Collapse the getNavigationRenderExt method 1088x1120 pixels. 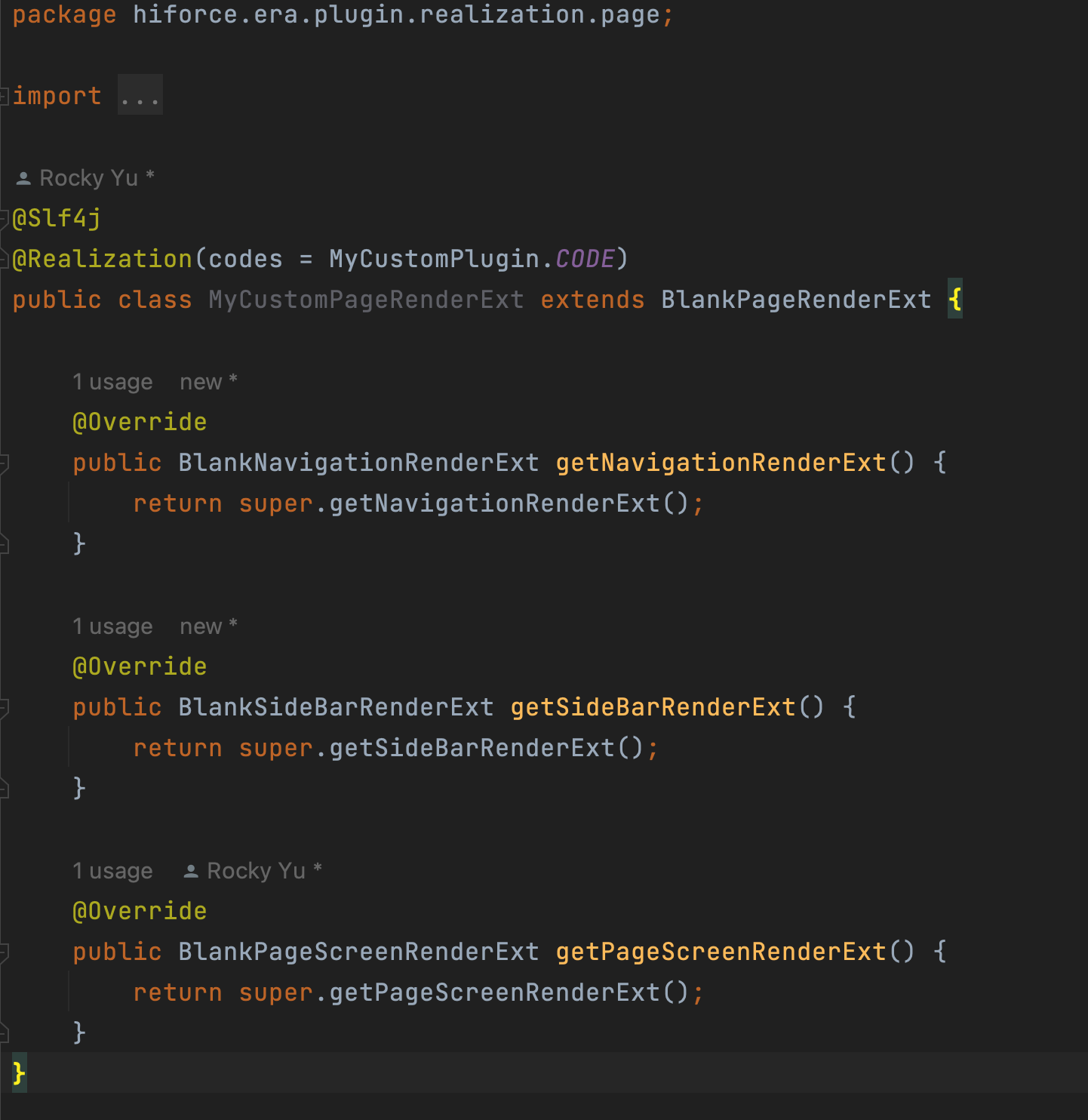4,463
